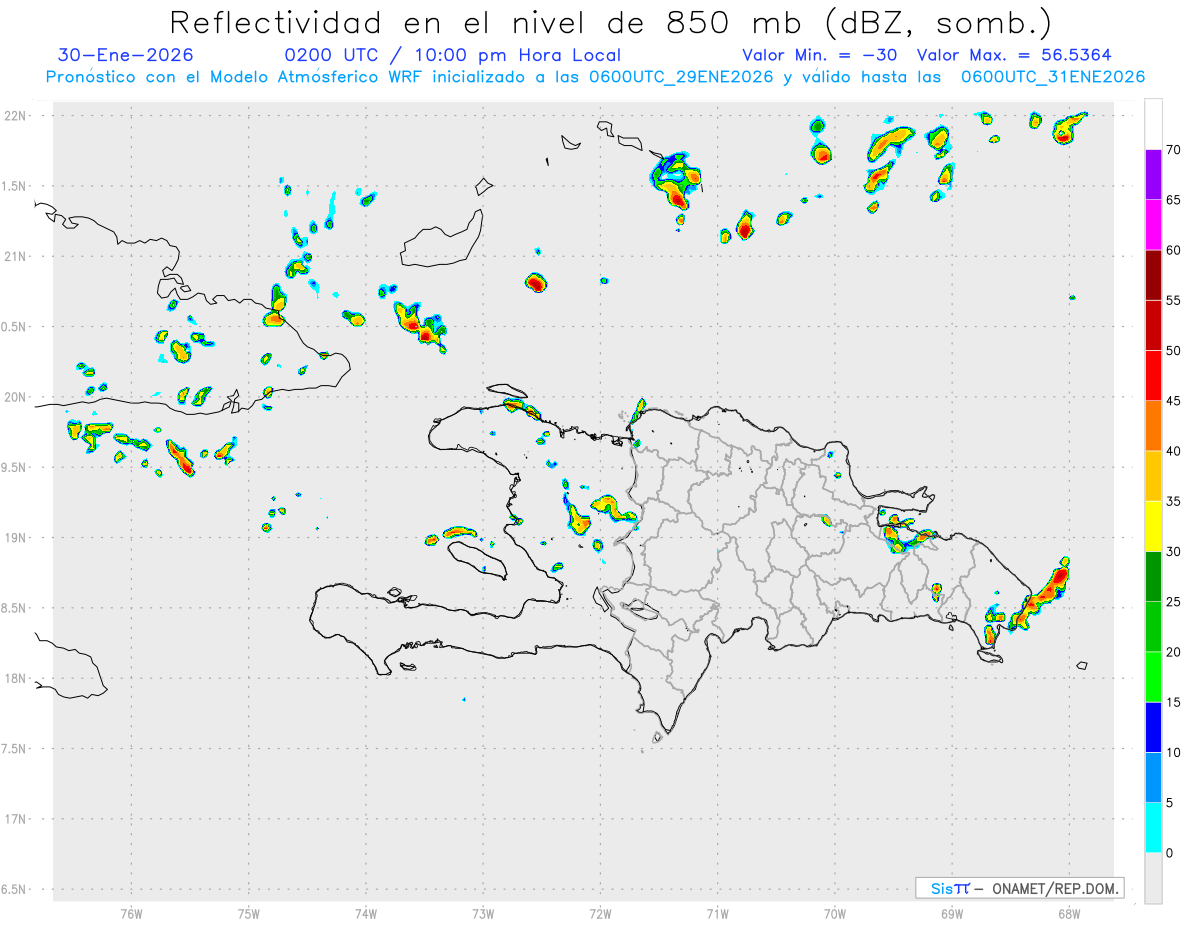Select the "Valor Max. = 56.5364" text
The height and width of the screenshot is (927, 1200).
(x=1014, y=56)
